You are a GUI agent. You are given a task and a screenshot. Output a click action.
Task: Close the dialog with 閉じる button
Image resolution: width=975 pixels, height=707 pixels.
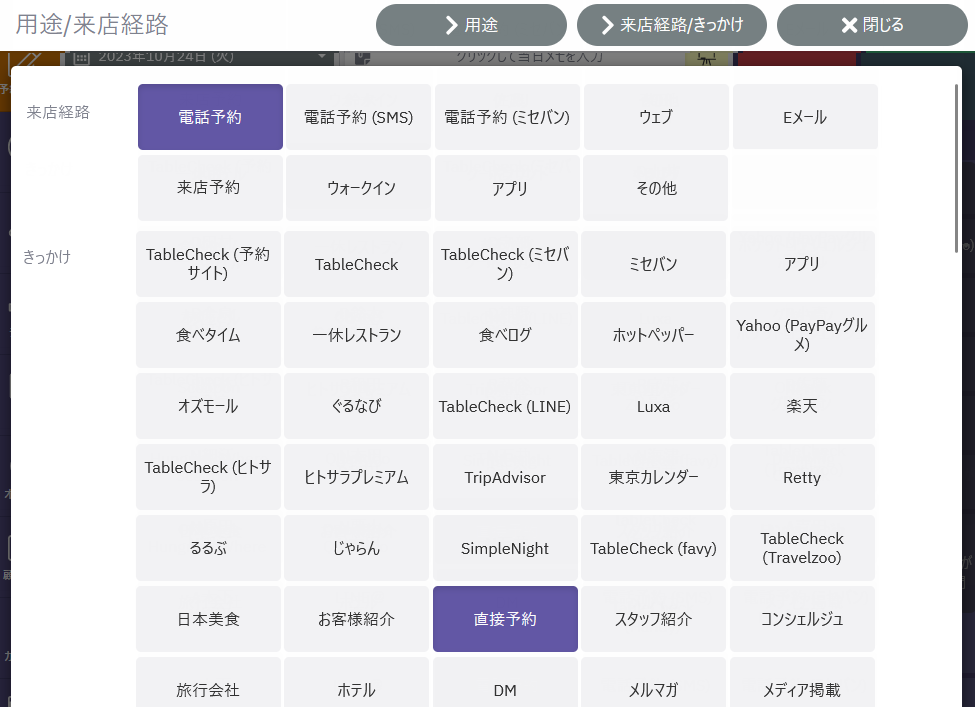click(872, 25)
